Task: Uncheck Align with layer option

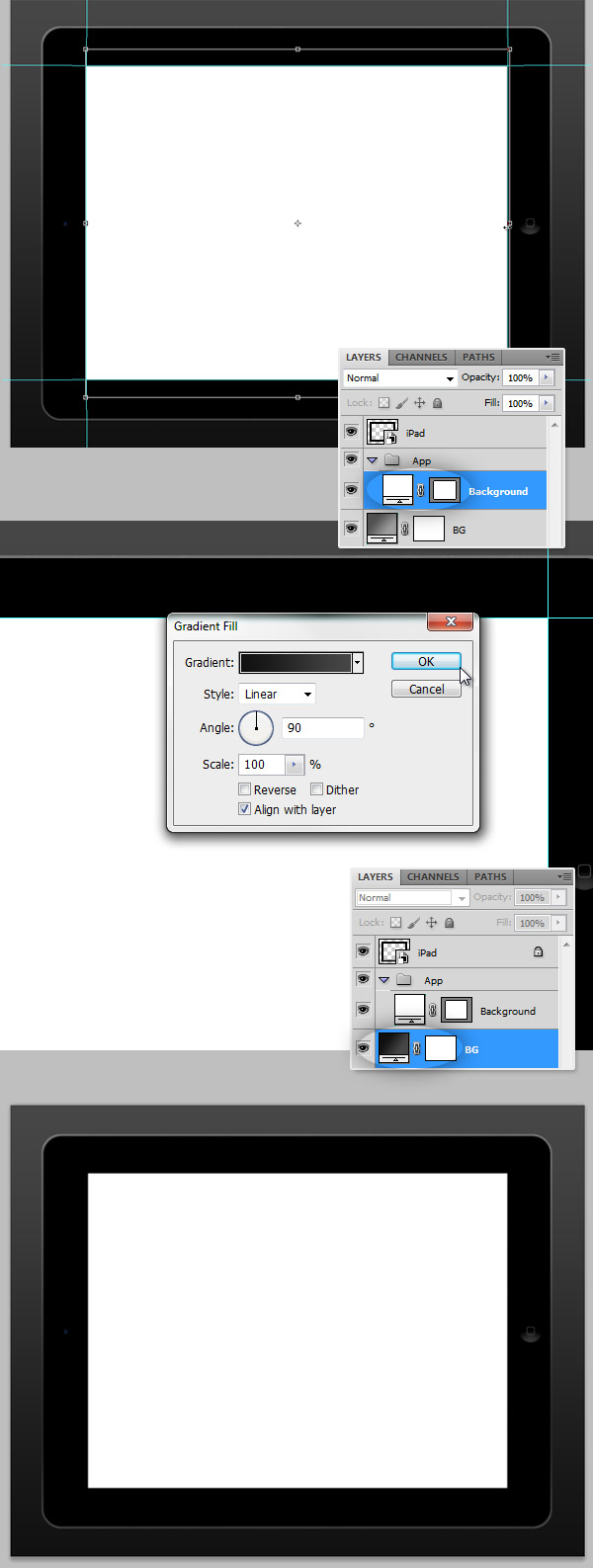Action: coord(244,809)
